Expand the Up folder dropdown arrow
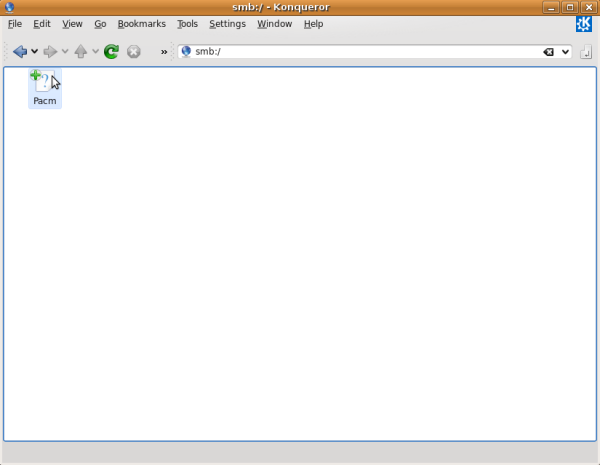 (x=96, y=51)
